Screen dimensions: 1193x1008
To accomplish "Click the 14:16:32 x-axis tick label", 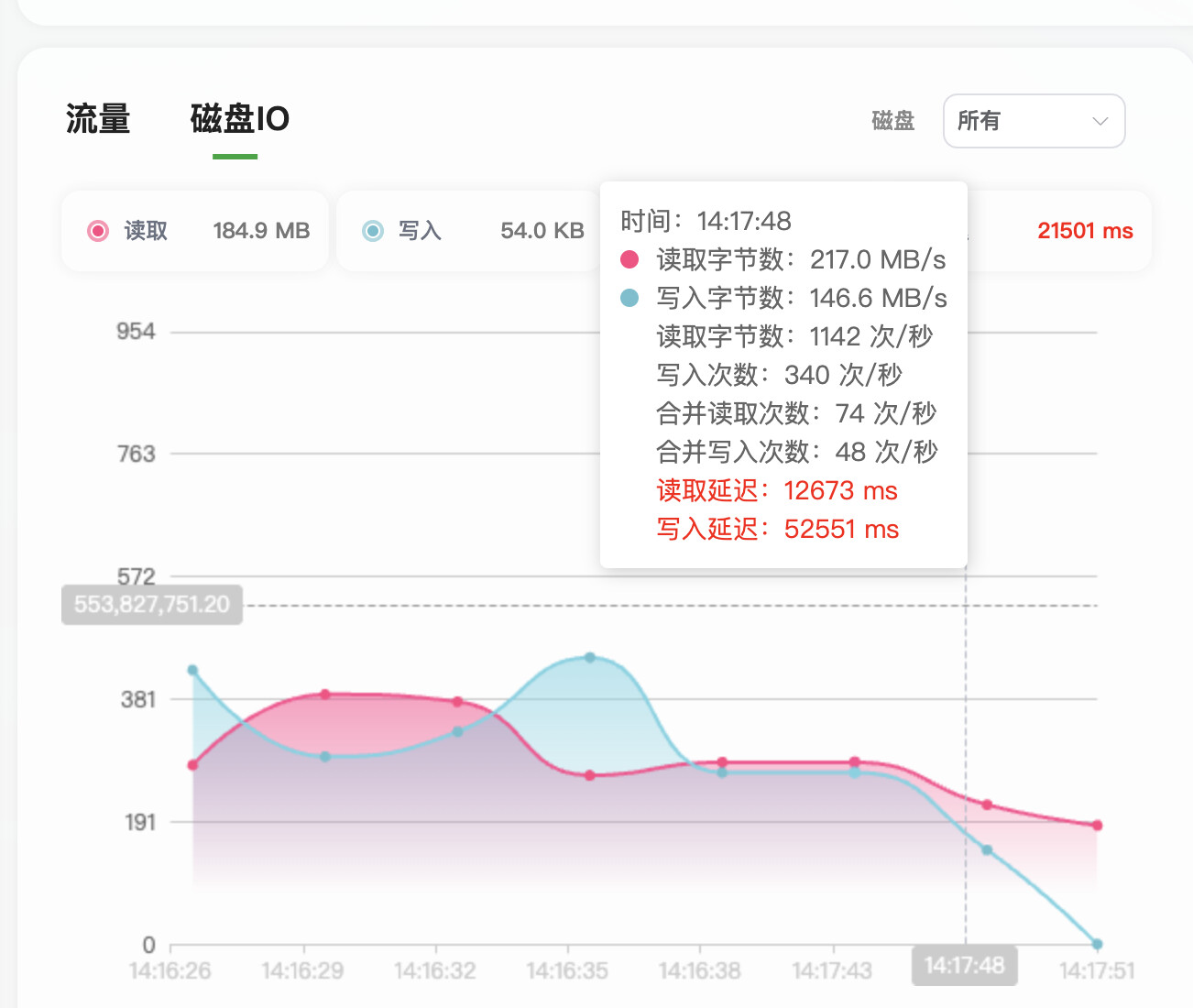I will point(435,970).
